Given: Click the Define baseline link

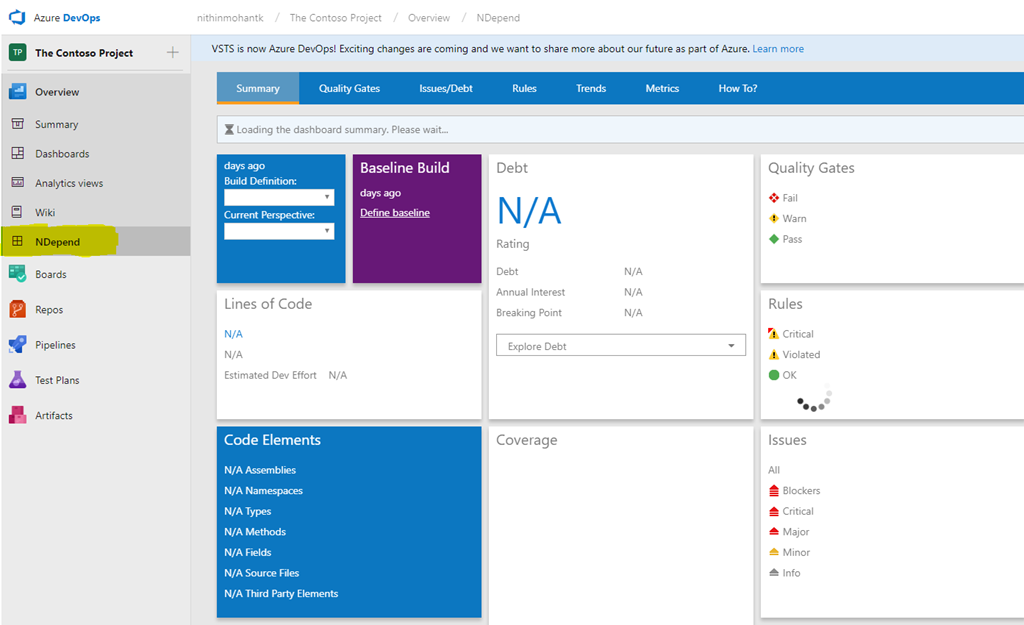Looking at the screenshot, I should 395,213.
